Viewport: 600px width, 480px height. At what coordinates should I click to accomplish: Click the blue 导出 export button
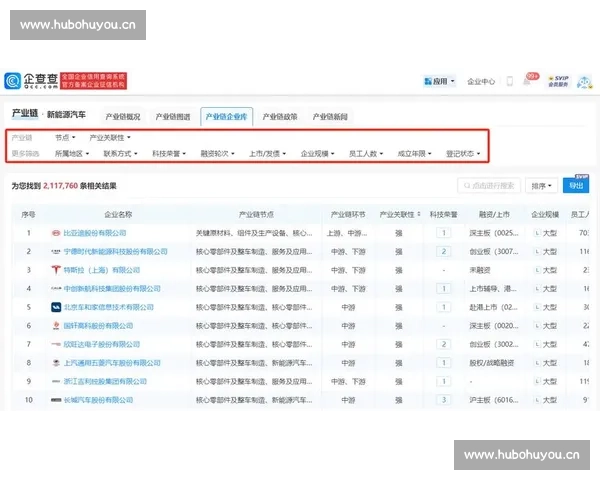click(x=577, y=185)
